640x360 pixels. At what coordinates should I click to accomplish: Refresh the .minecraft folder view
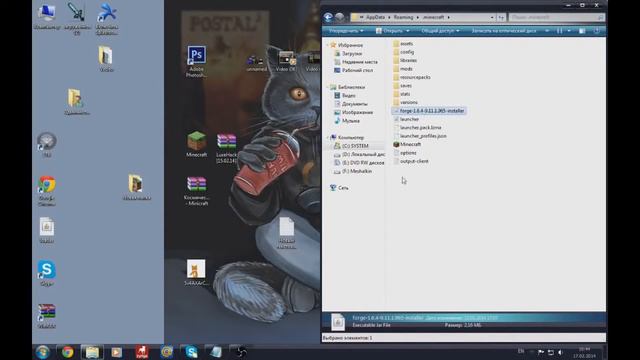tap(501, 17)
